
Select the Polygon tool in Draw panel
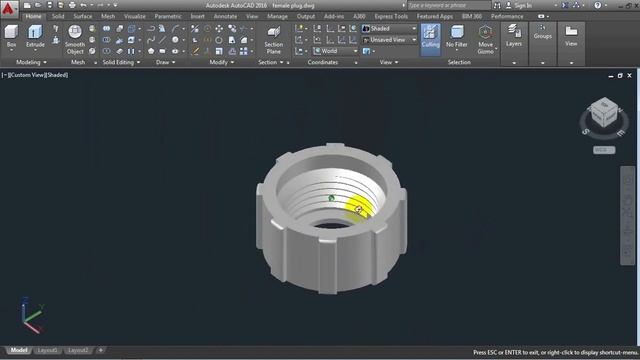tap(151, 51)
